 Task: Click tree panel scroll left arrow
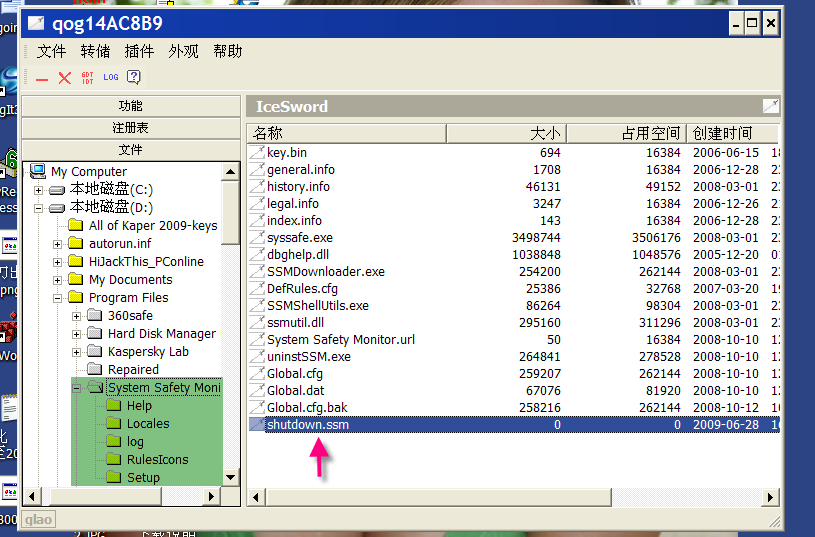pos(32,496)
